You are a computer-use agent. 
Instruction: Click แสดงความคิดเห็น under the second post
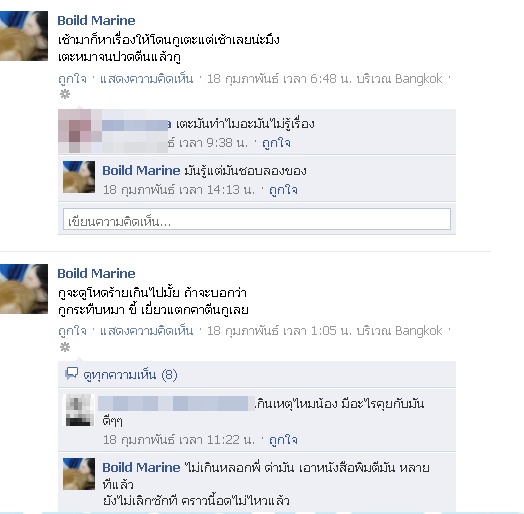(x=146, y=331)
